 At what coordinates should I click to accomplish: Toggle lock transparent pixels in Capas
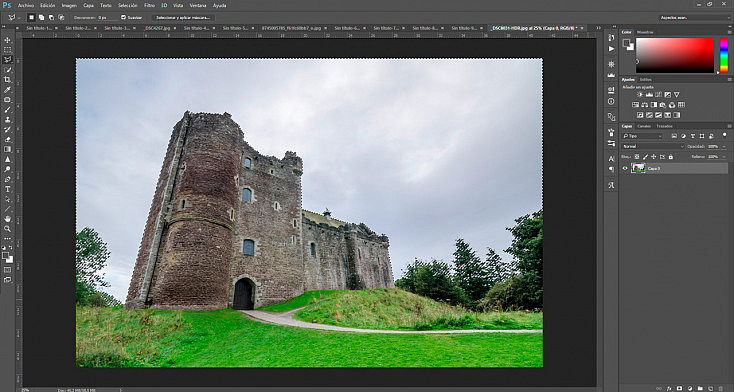click(x=637, y=157)
